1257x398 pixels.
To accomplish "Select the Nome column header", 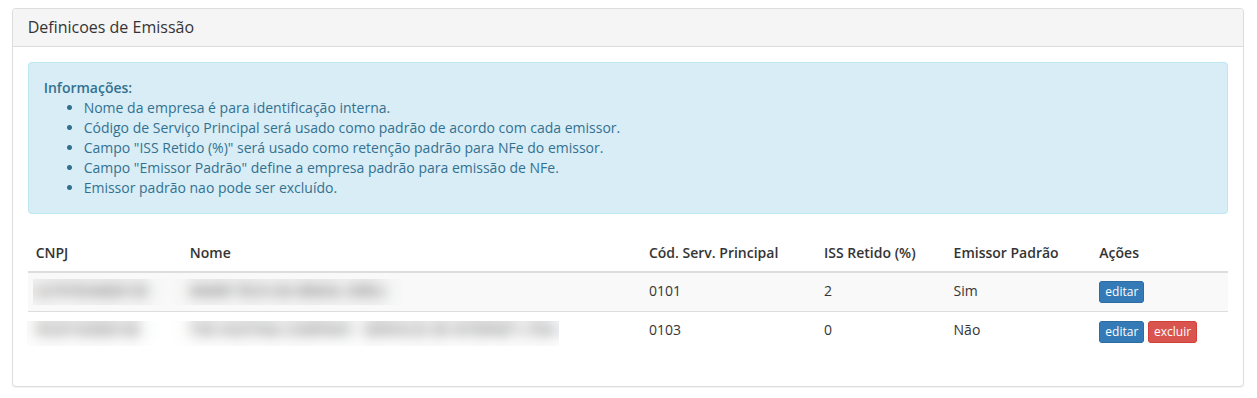I will pos(210,253).
